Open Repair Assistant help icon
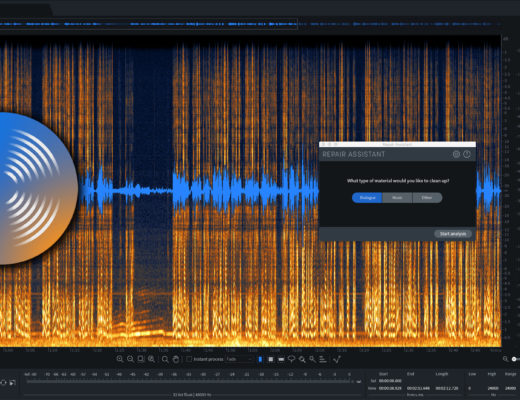This screenshot has height=400, width=520. tap(467, 154)
